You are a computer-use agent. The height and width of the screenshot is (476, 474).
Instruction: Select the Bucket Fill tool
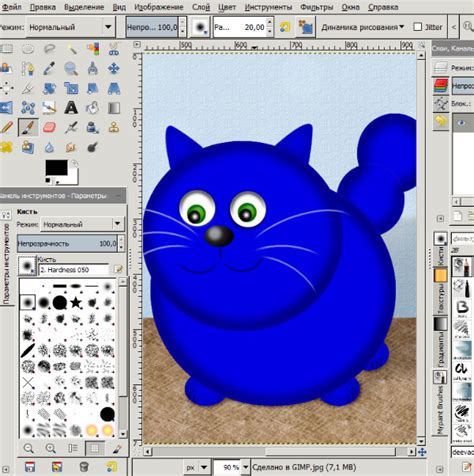click(x=93, y=108)
